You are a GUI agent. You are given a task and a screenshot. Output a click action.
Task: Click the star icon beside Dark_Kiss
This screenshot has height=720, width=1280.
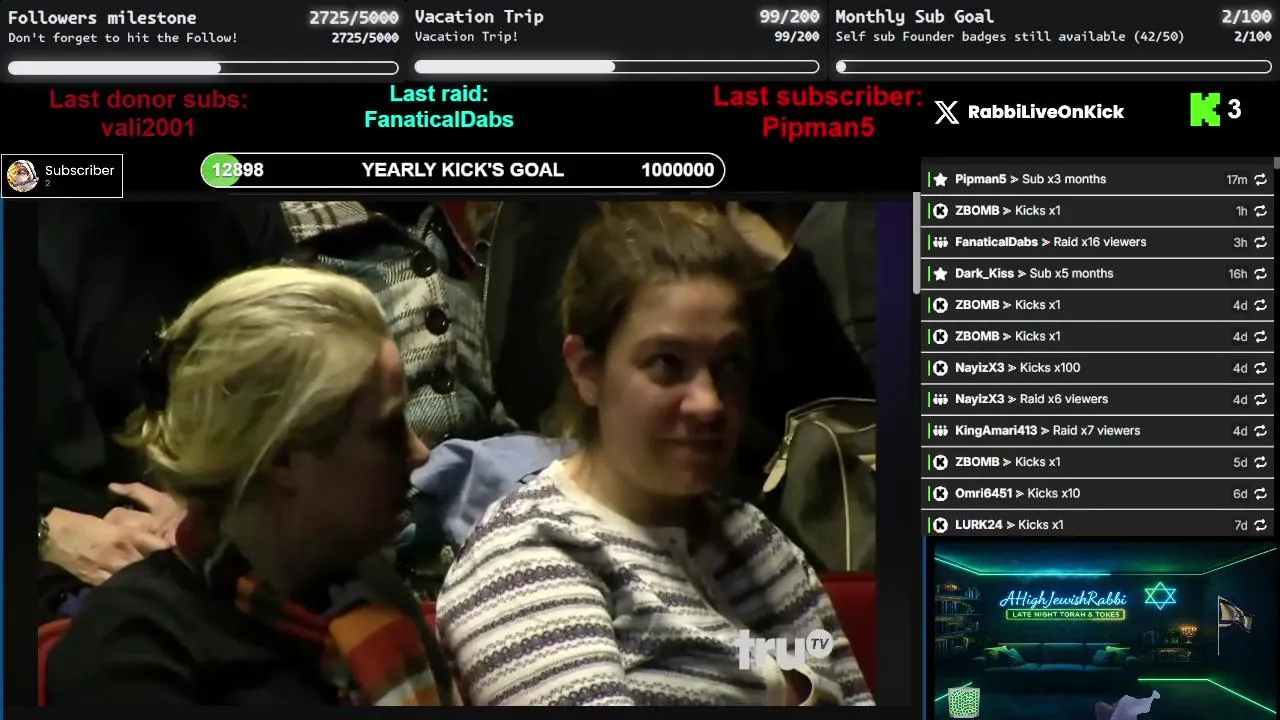click(940, 274)
